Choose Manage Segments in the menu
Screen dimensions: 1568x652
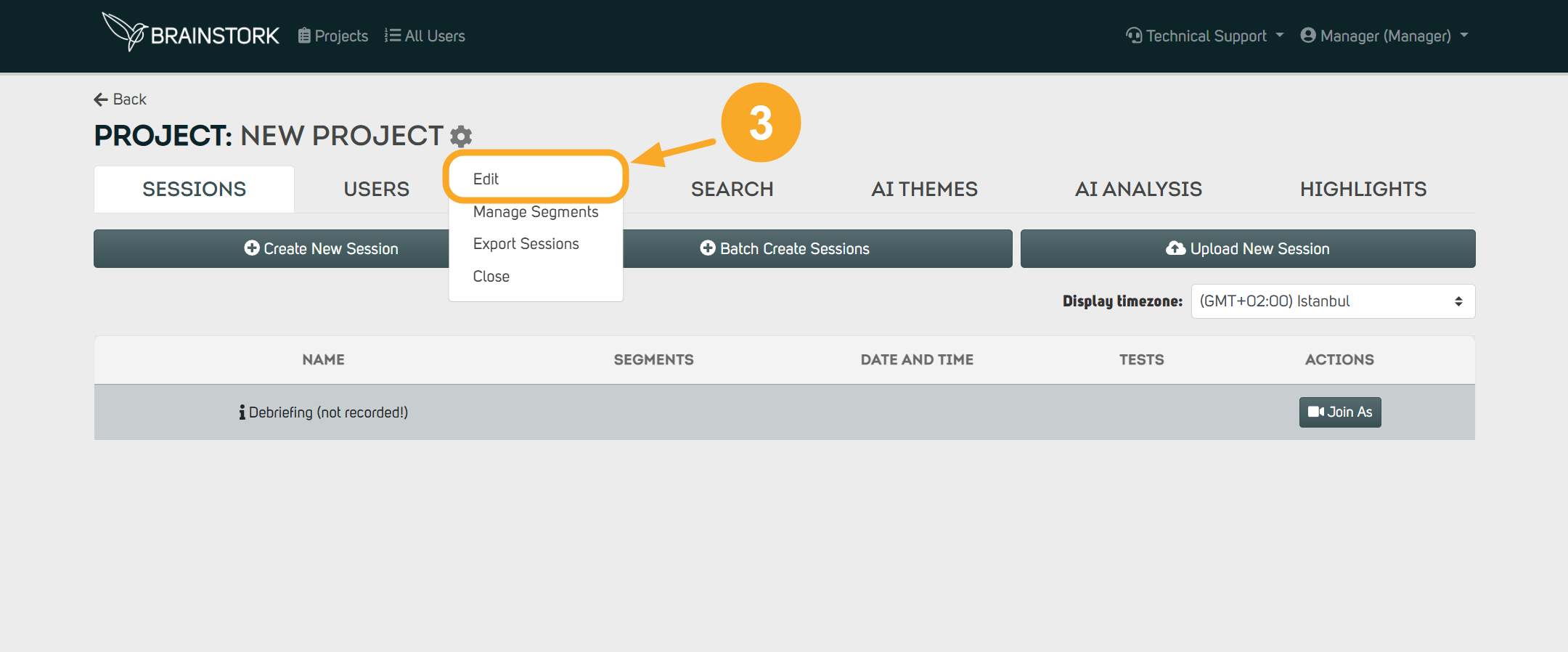point(536,212)
